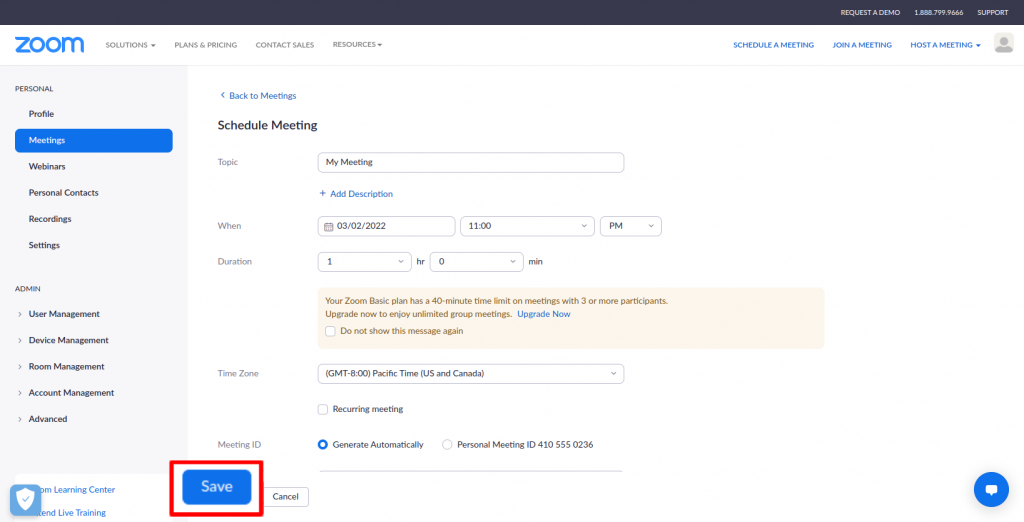Click the Topic input field
This screenshot has width=1024, height=522.
click(470, 162)
